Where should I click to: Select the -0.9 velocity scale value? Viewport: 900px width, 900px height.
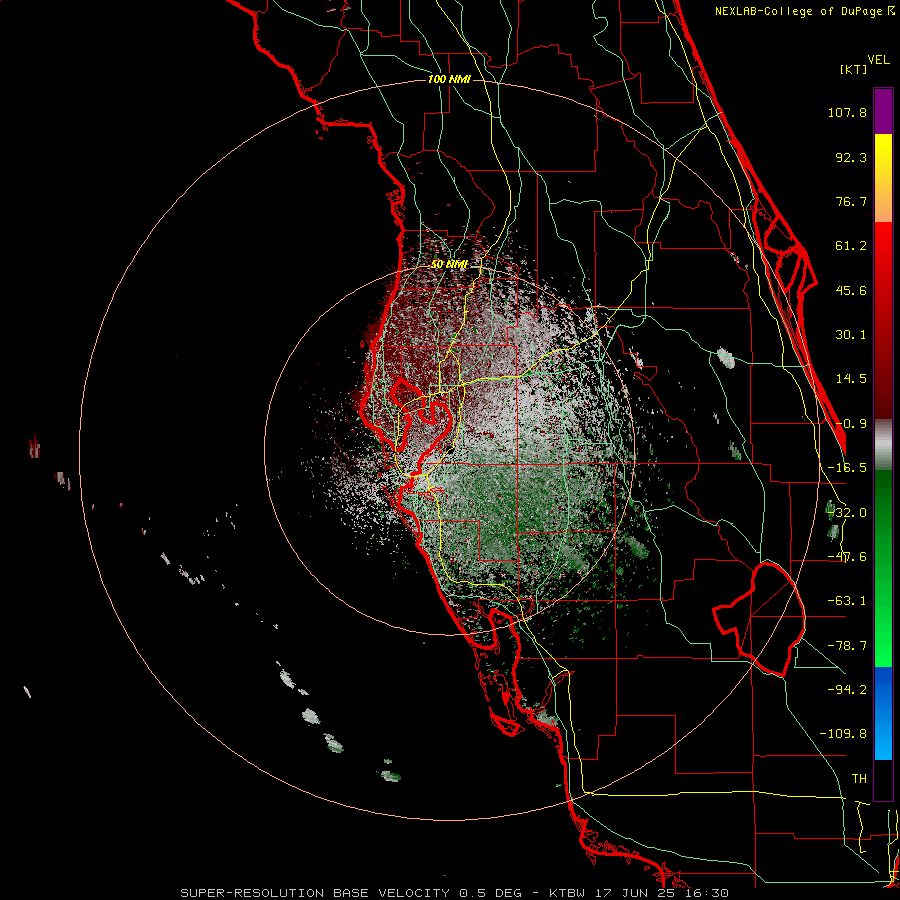coord(851,424)
